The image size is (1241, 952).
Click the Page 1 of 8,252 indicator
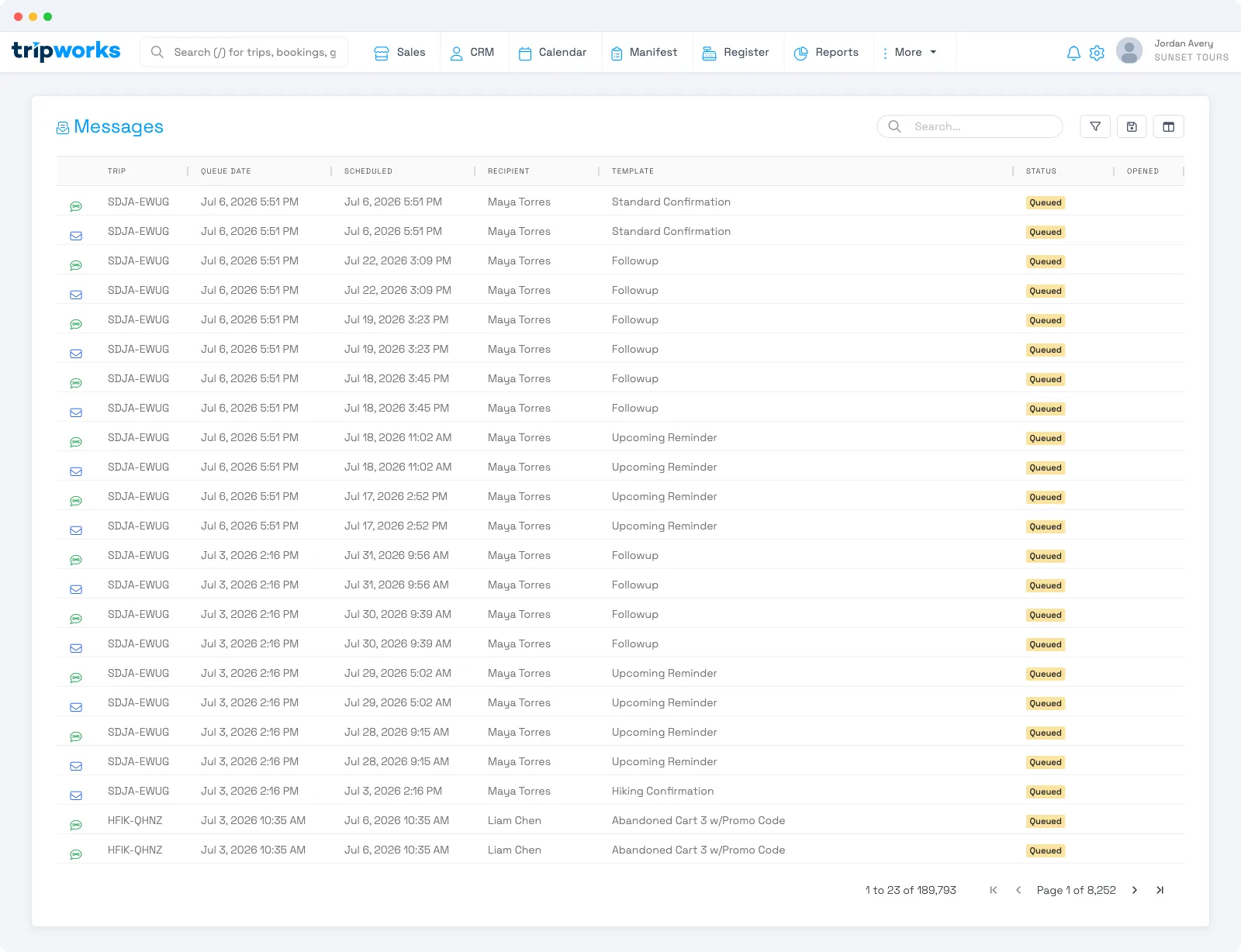(1076, 890)
